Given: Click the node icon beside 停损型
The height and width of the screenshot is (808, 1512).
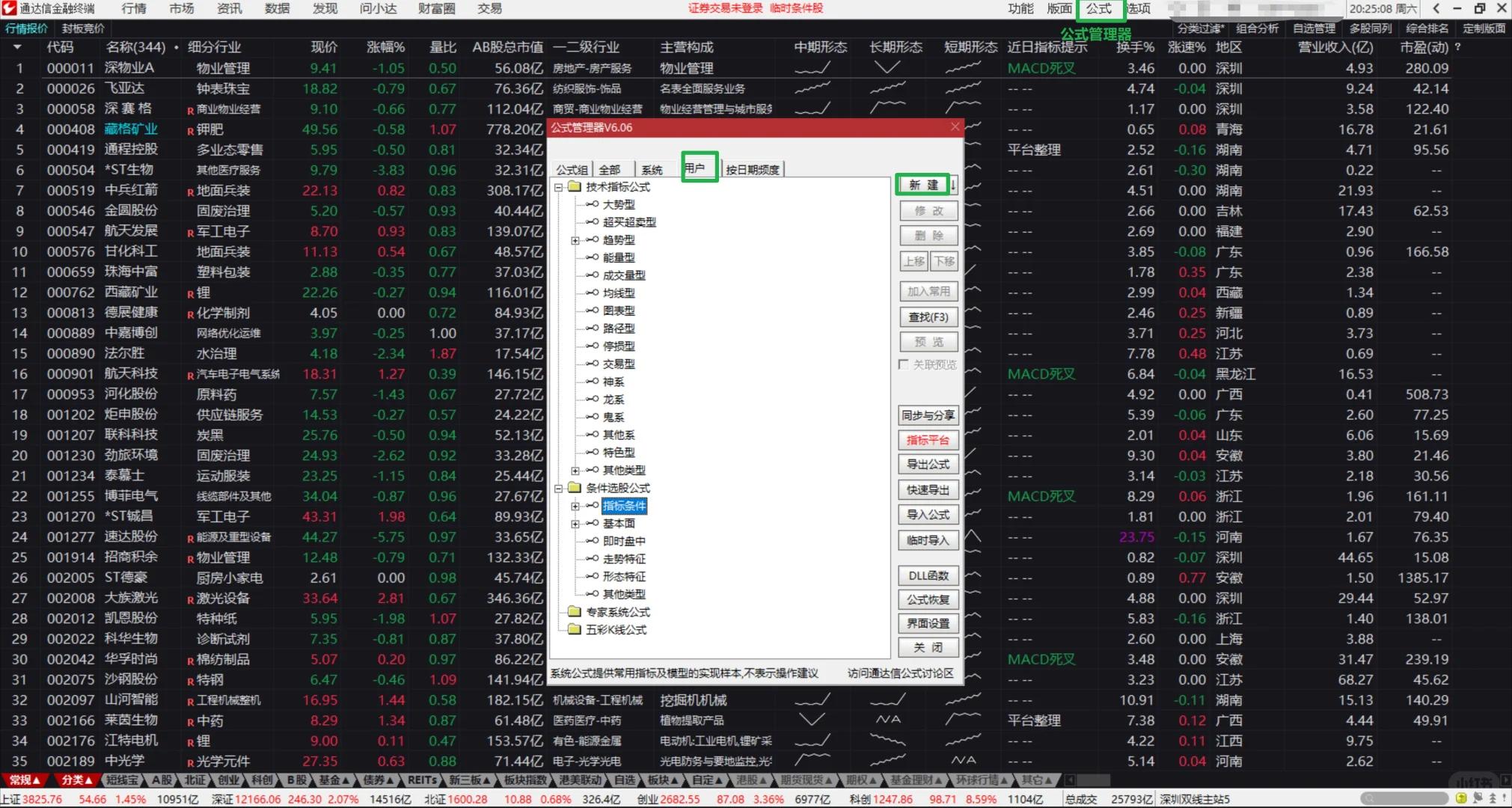Looking at the screenshot, I should pyautogui.click(x=593, y=346).
